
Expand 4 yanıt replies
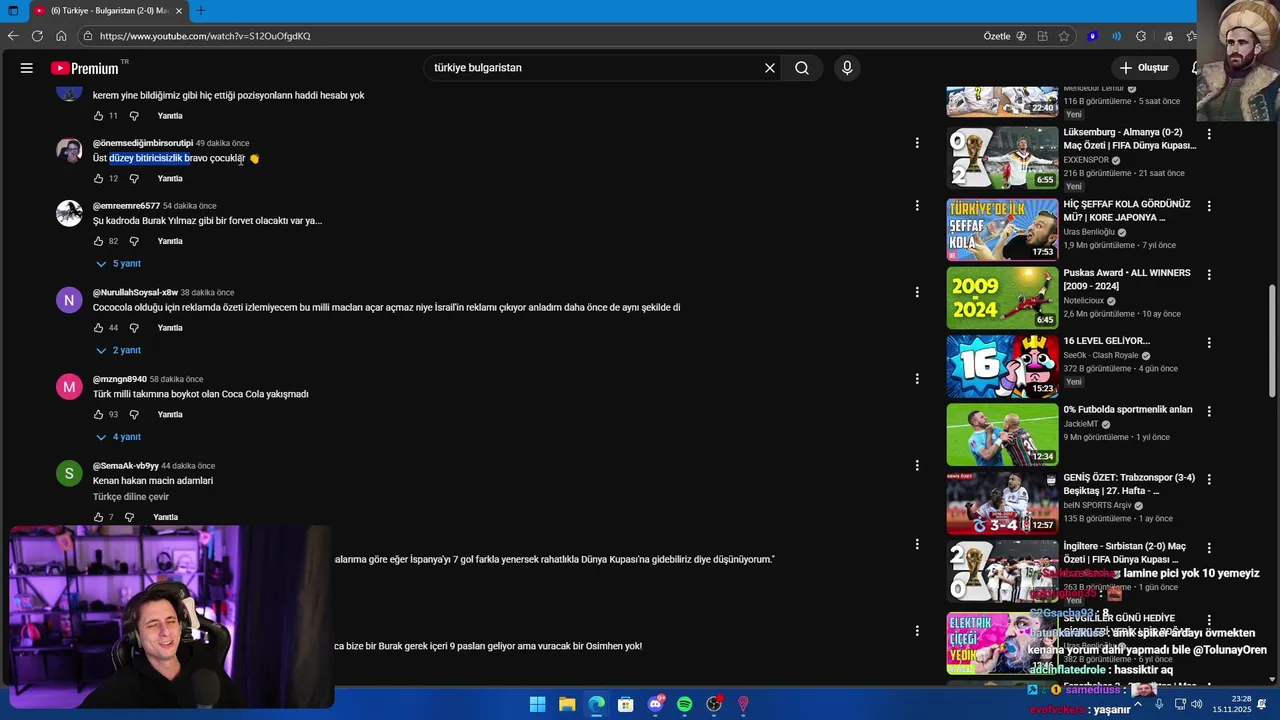[x=118, y=437]
